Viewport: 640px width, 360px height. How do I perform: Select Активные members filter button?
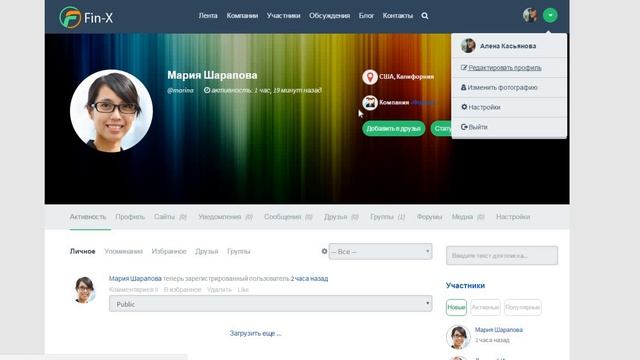coord(485,307)
